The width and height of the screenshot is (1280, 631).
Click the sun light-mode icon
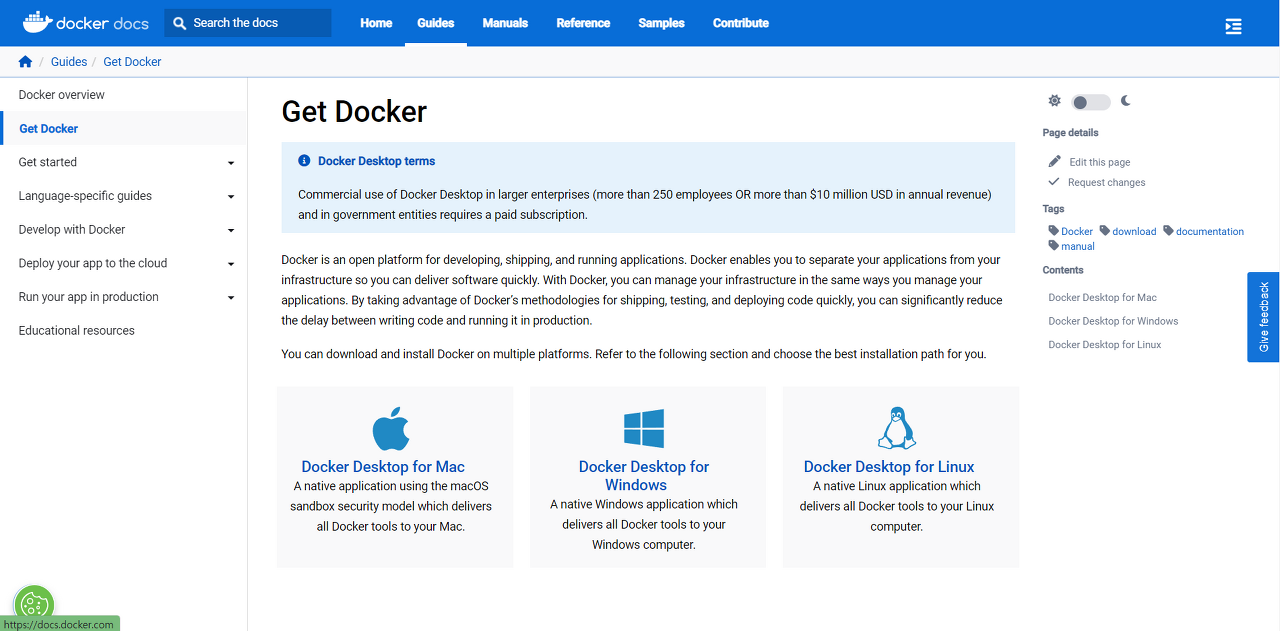point(1054,101)
